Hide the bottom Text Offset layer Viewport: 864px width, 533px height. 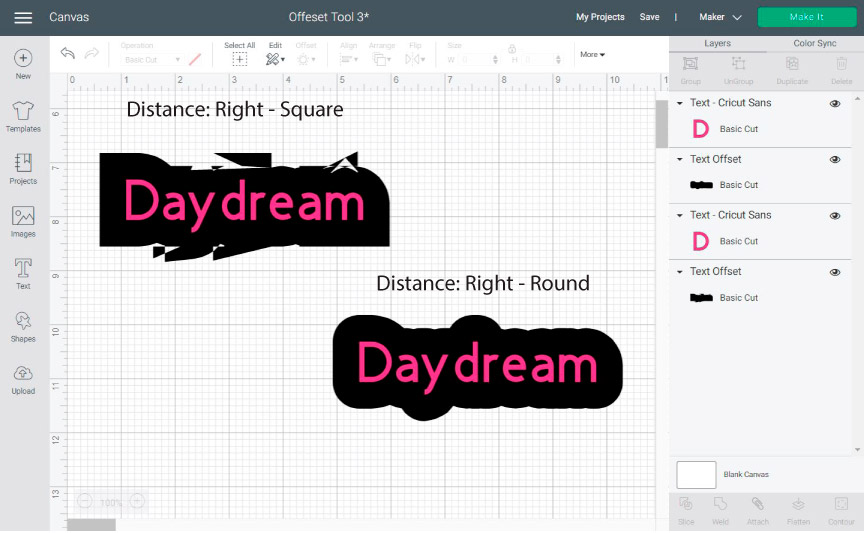pos(835,272)
